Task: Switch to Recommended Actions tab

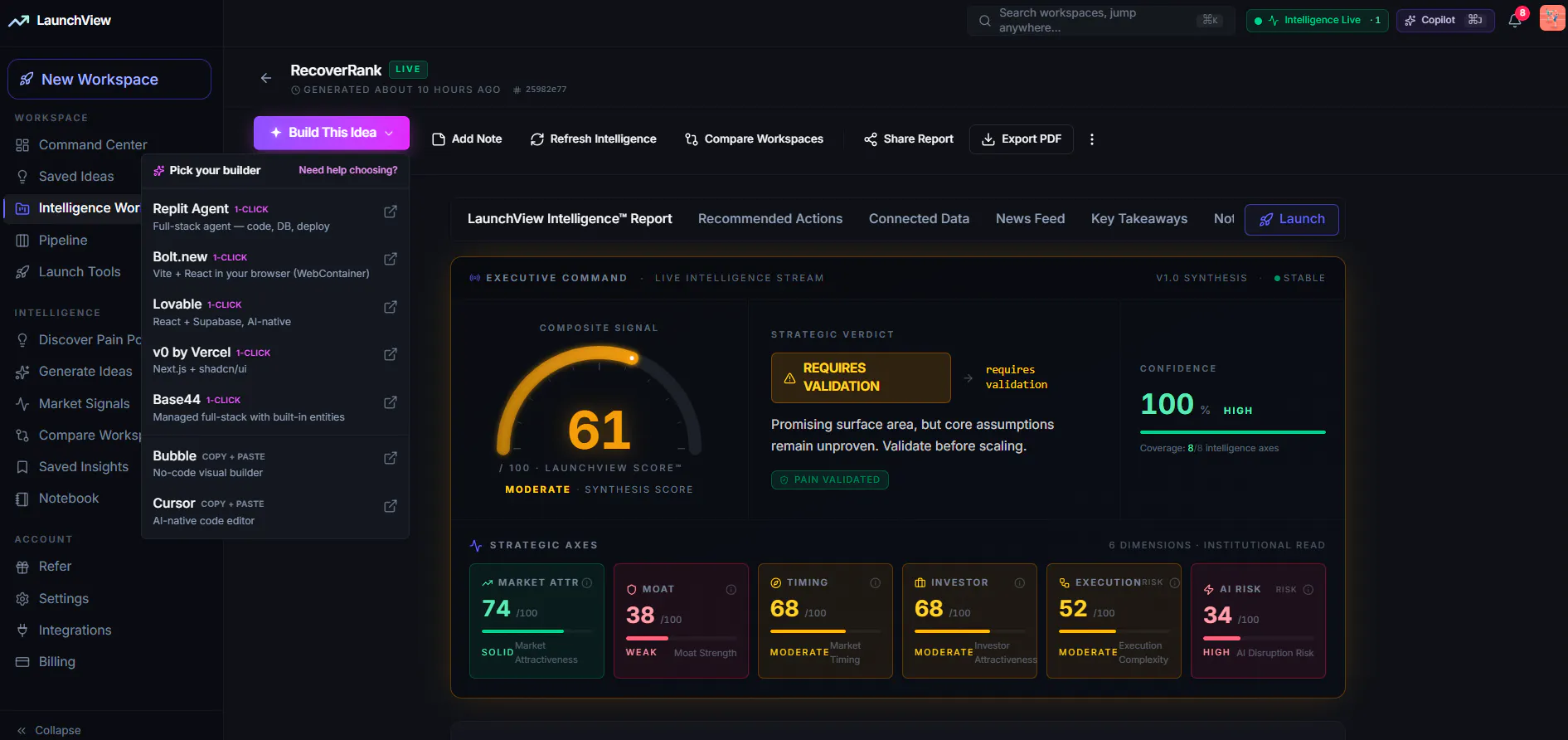Action: pos(770,219)
